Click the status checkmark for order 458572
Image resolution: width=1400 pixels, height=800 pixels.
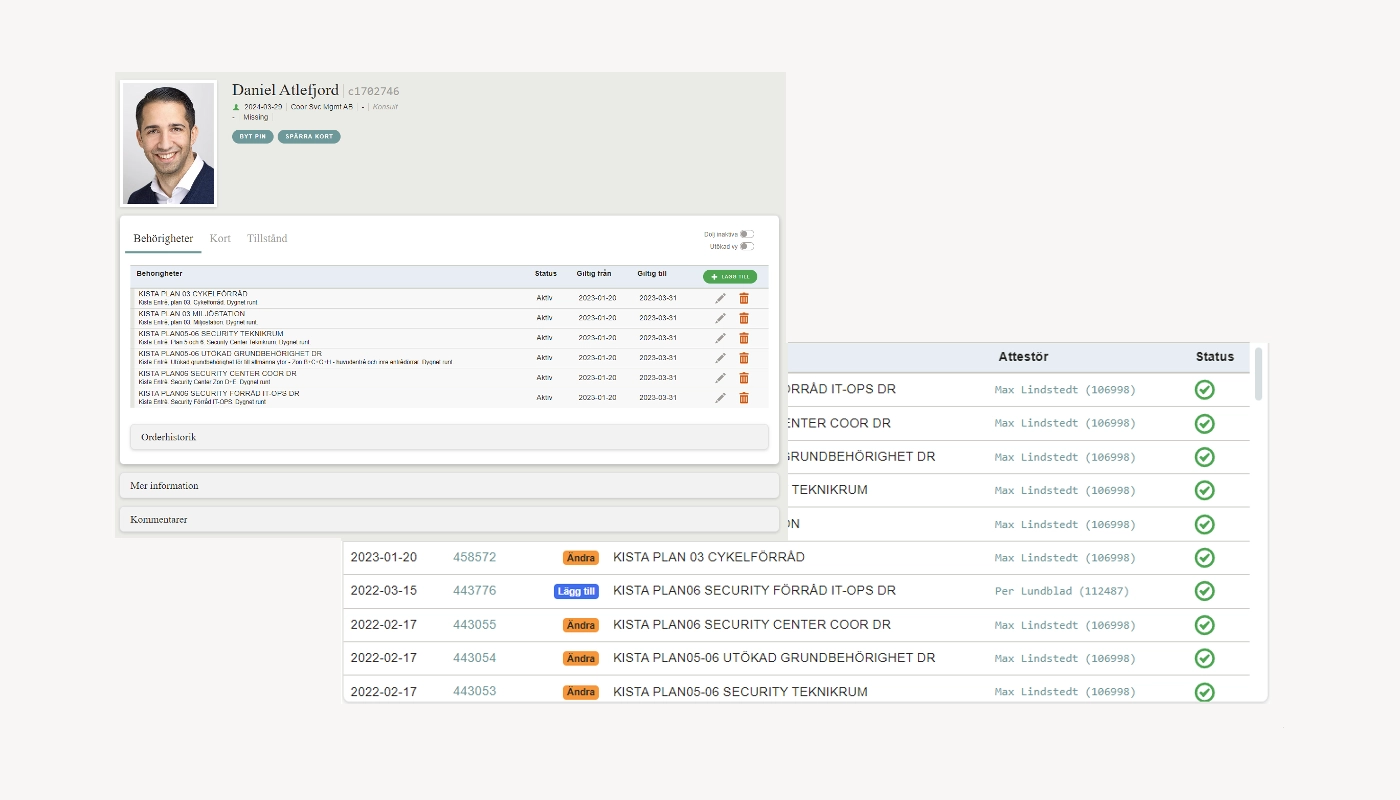tap(1204, 557)
